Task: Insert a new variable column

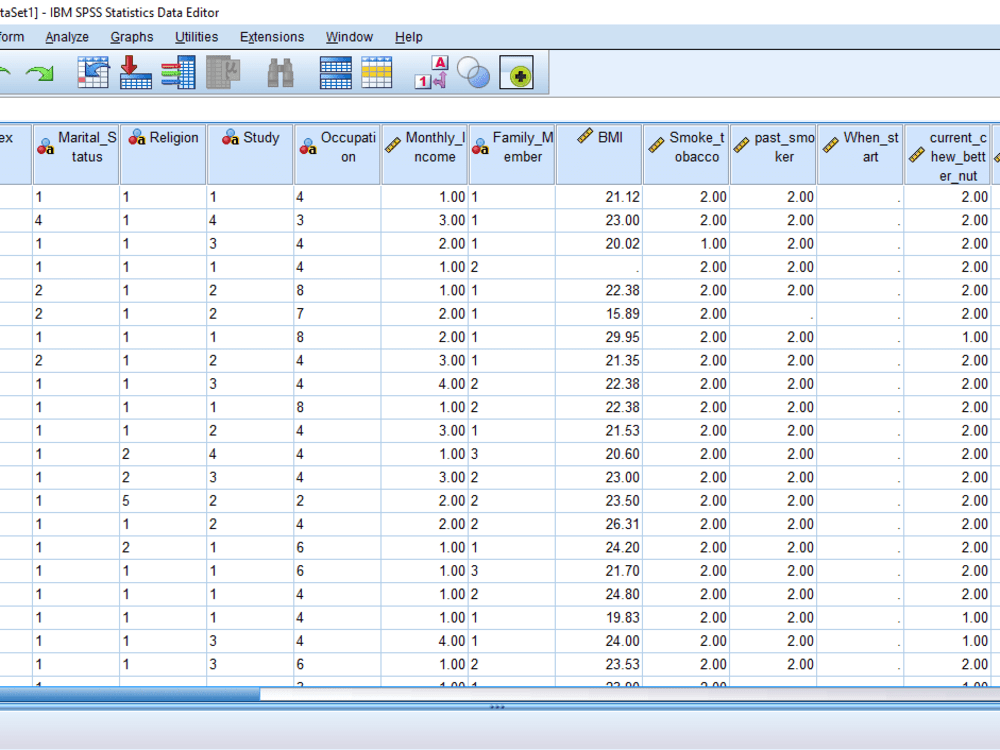Action: tap(377, 72)
